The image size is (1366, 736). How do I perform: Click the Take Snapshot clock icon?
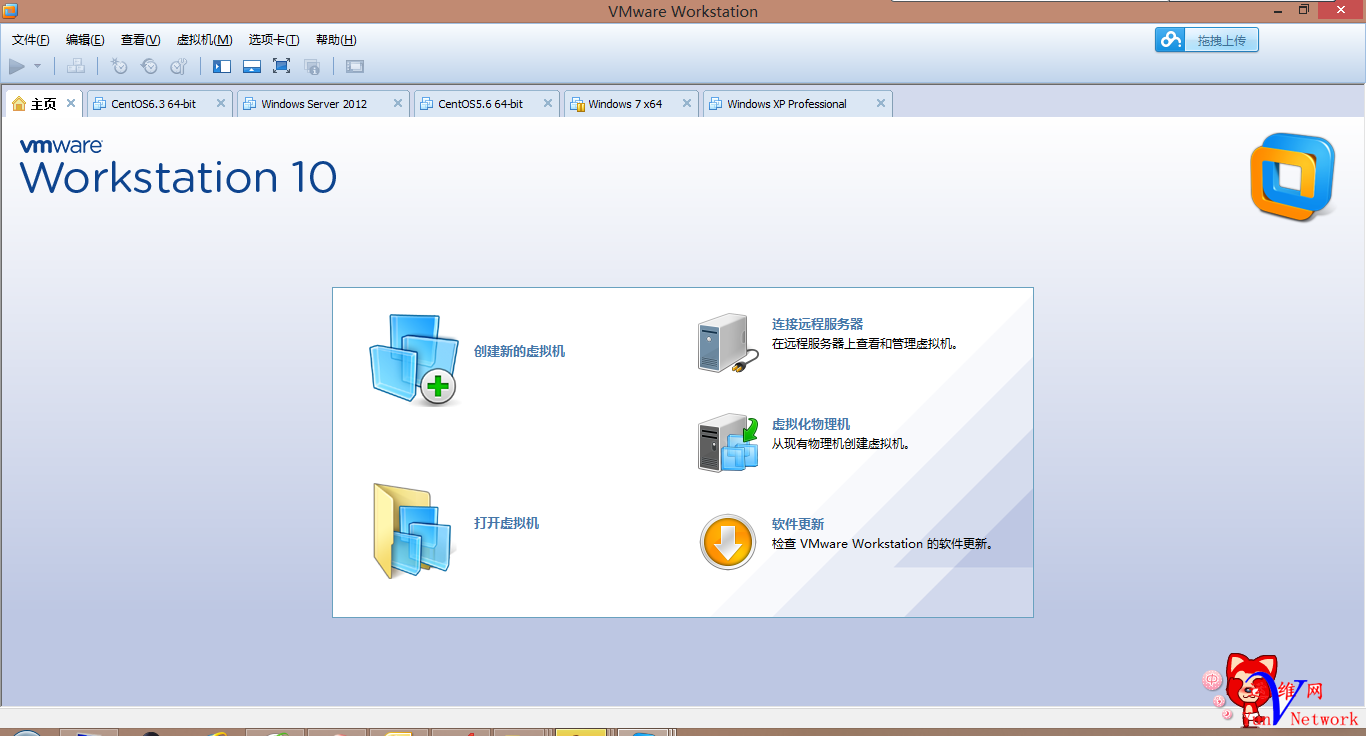[119, 66]
